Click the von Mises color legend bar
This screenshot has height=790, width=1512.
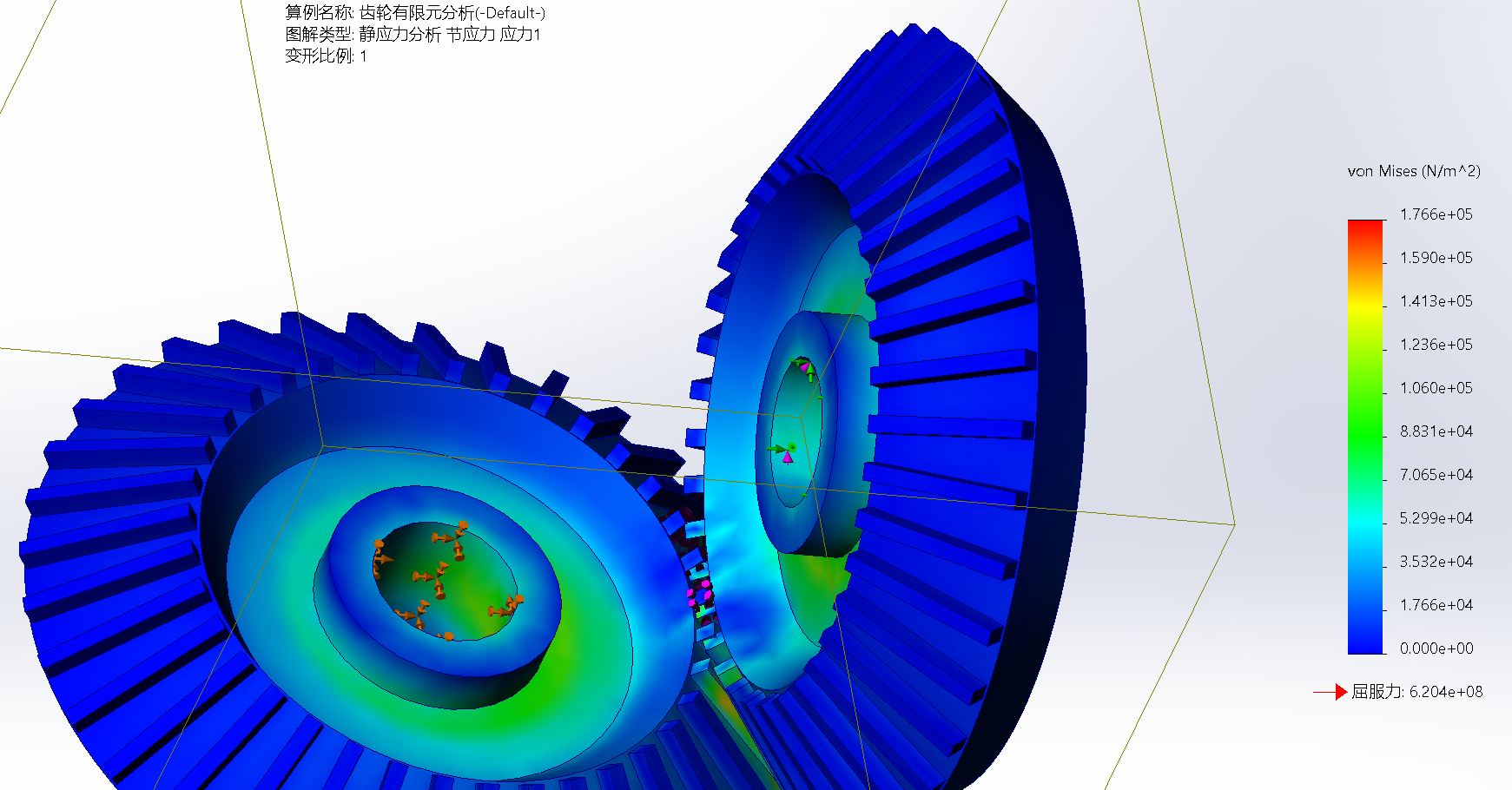point(1365,437)
